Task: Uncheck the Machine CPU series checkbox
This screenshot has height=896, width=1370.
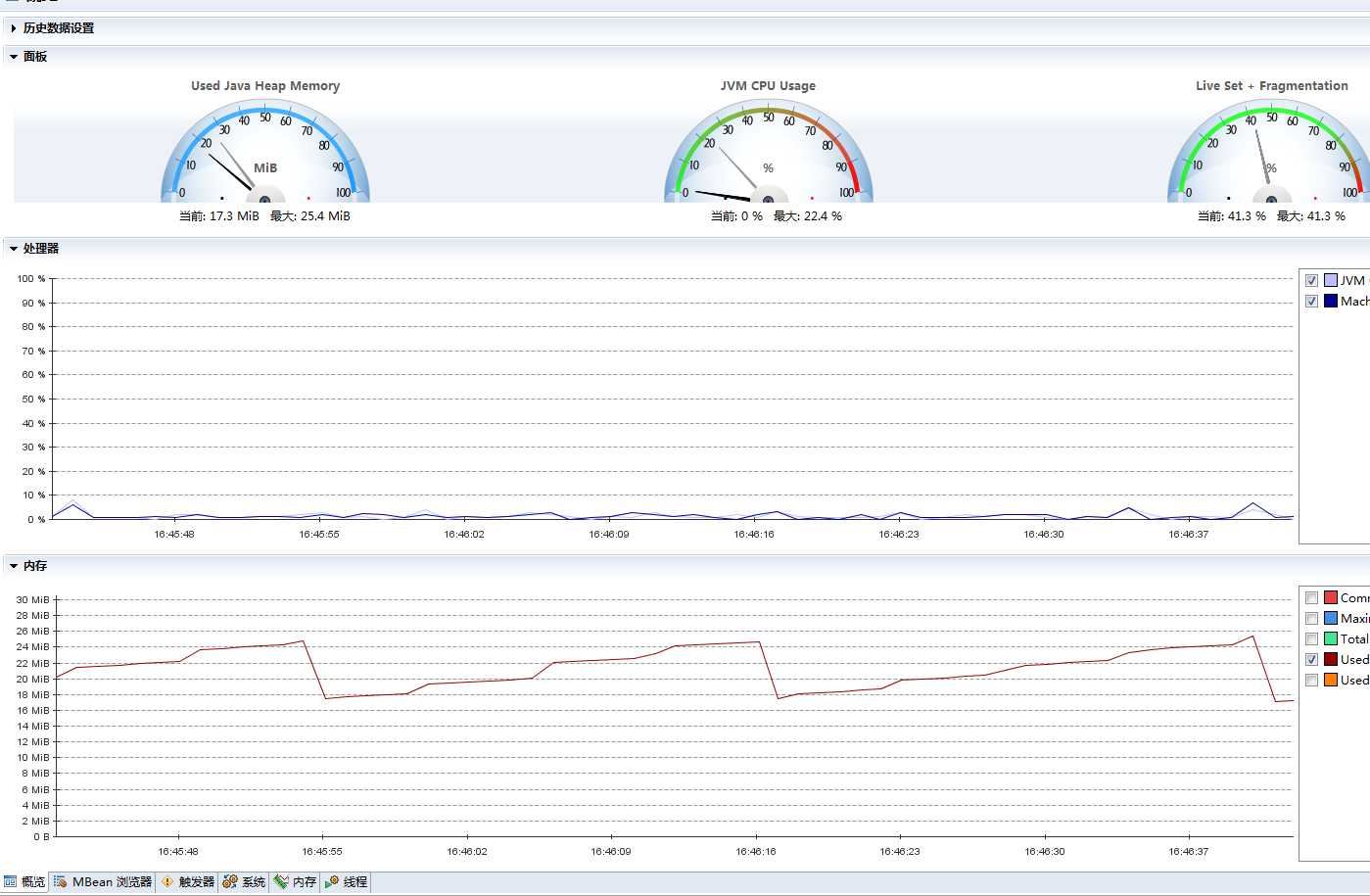Action: pos(1311,301)
